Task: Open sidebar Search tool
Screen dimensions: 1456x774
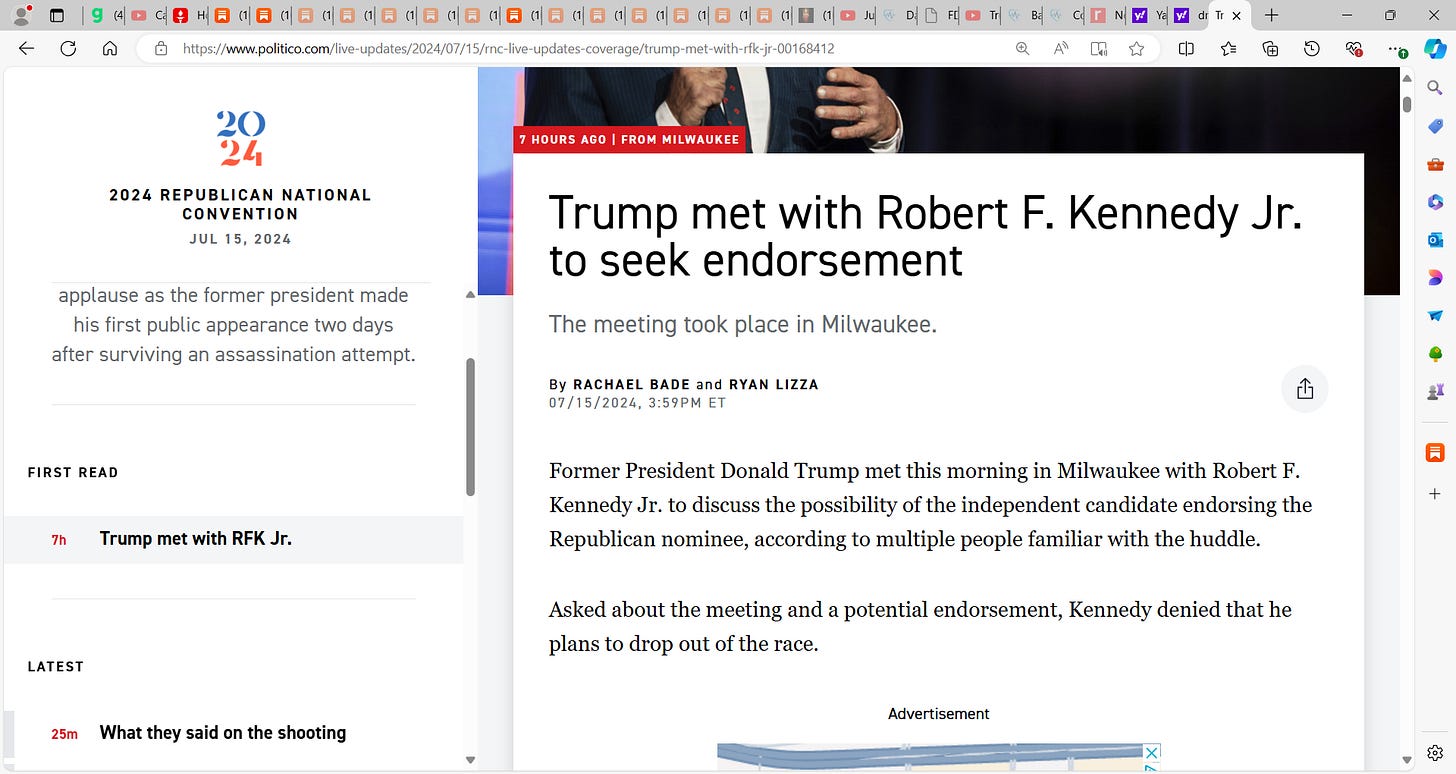Action: 1435,88
